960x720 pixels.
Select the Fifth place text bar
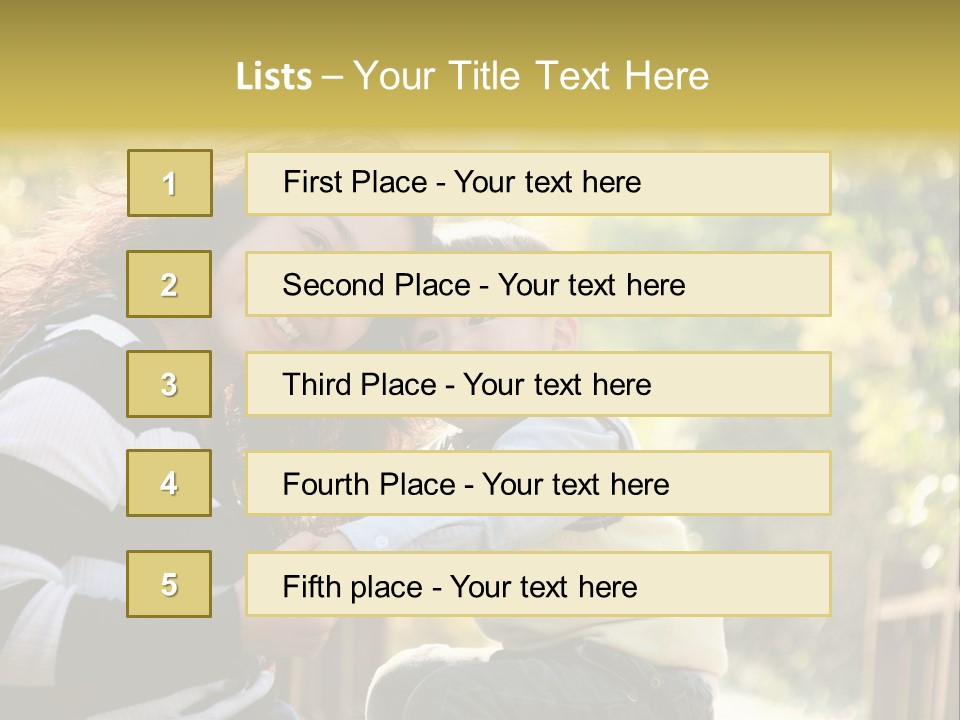point(538,583)
